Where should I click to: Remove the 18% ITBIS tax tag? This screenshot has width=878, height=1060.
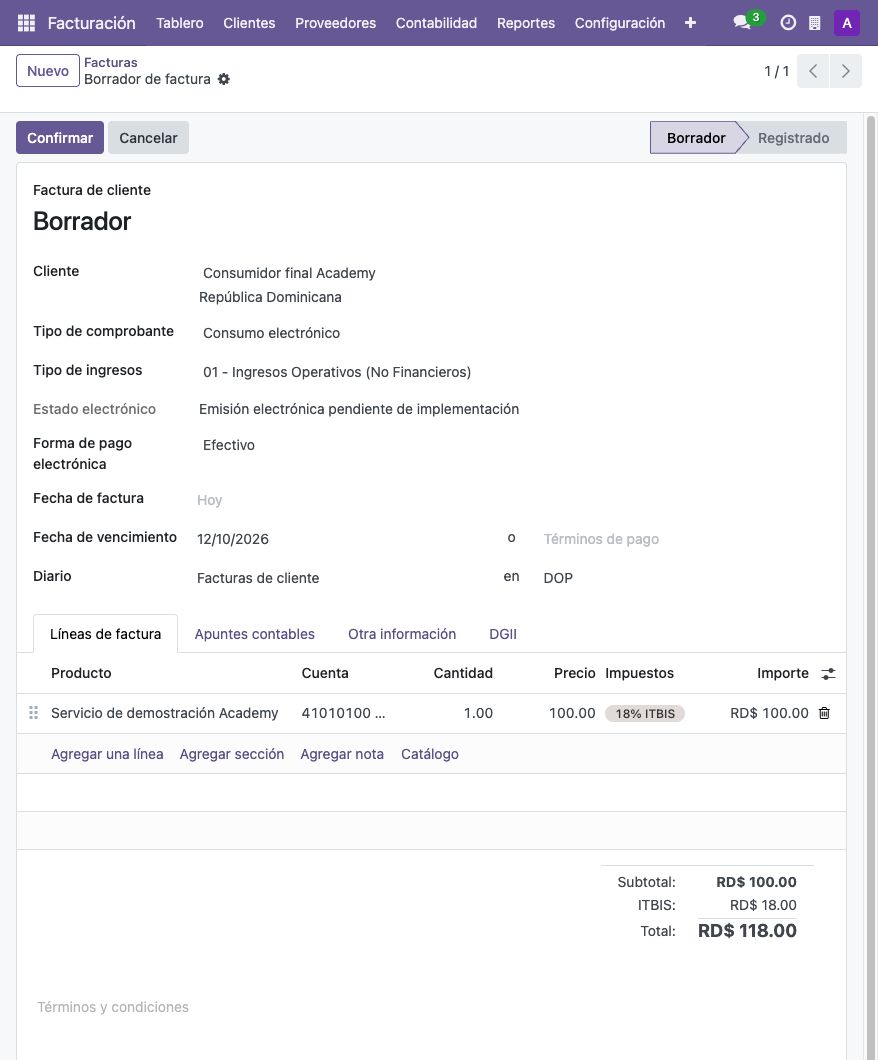(645, 713)
